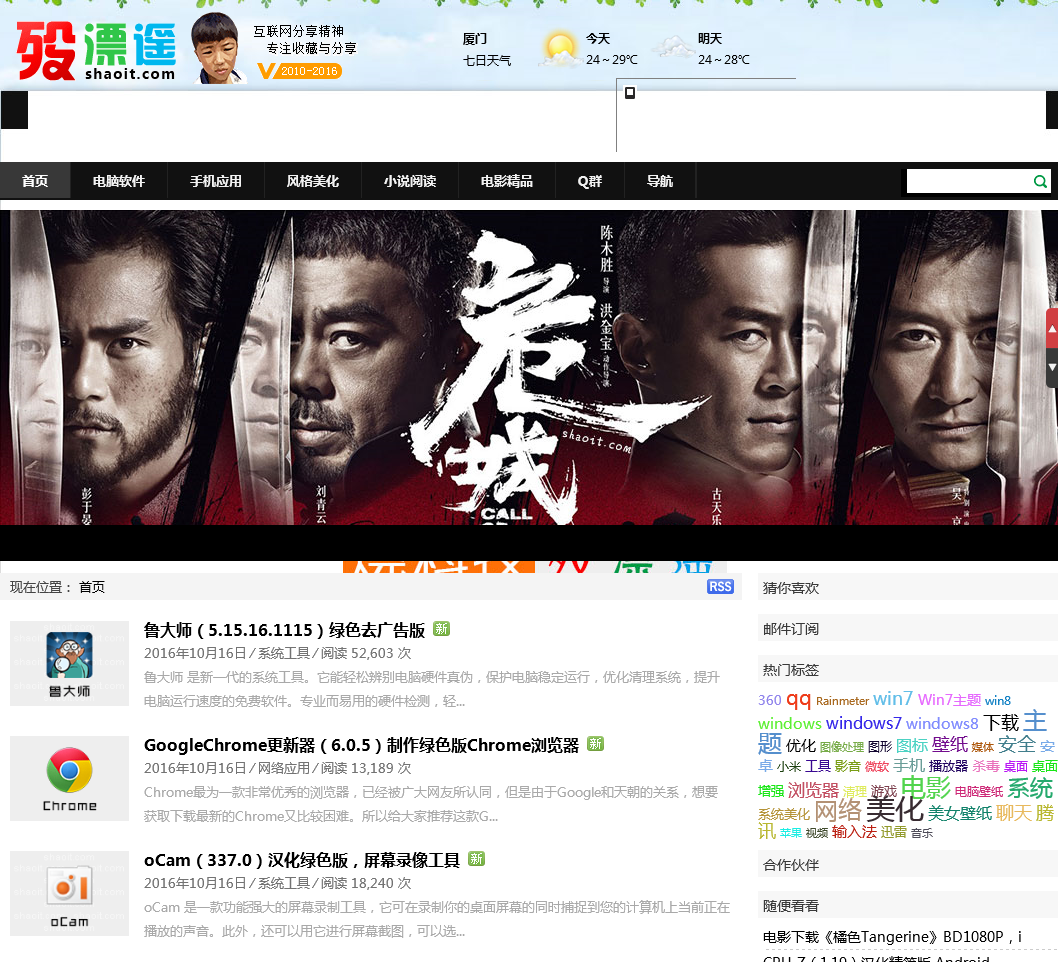Click the red qq tag

coord(798,699)
